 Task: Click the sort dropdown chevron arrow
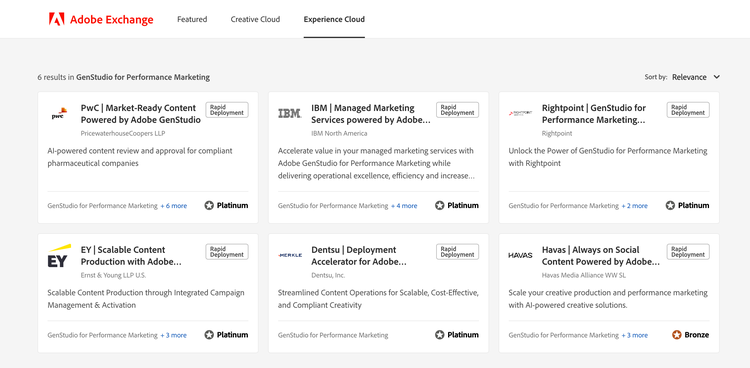[x=716, y=77]
